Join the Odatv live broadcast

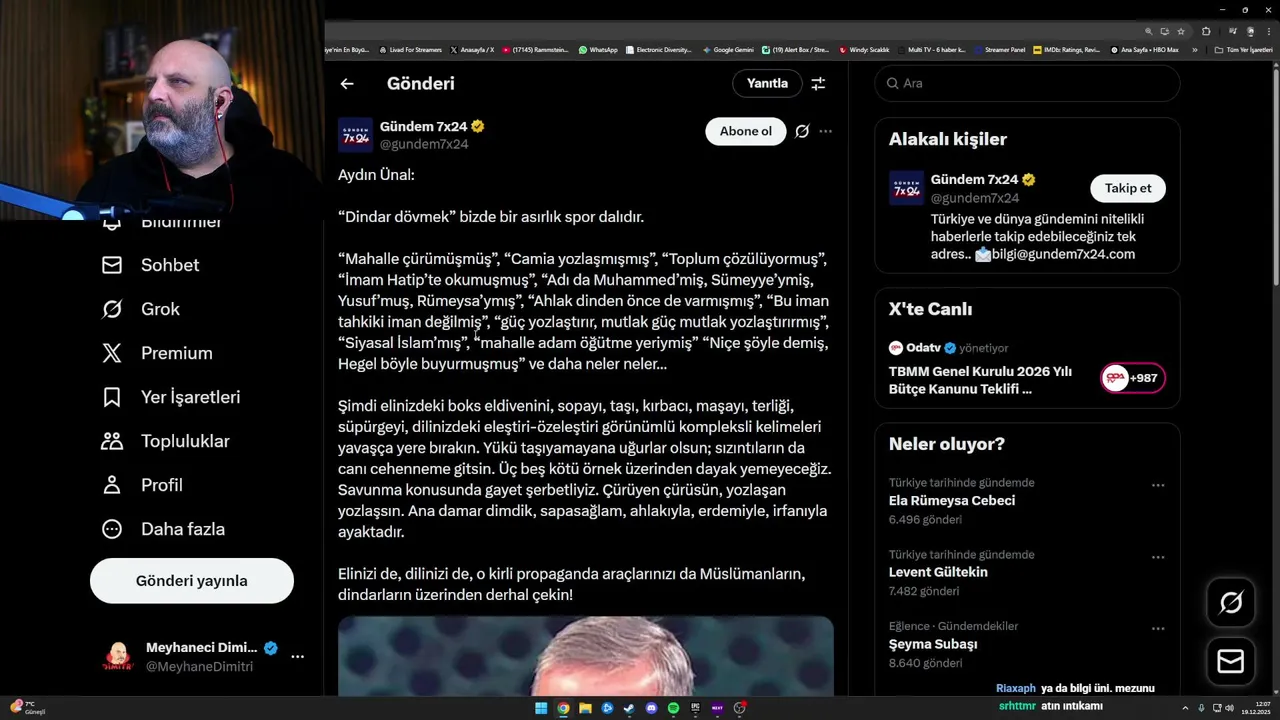tap(1133, 378)
